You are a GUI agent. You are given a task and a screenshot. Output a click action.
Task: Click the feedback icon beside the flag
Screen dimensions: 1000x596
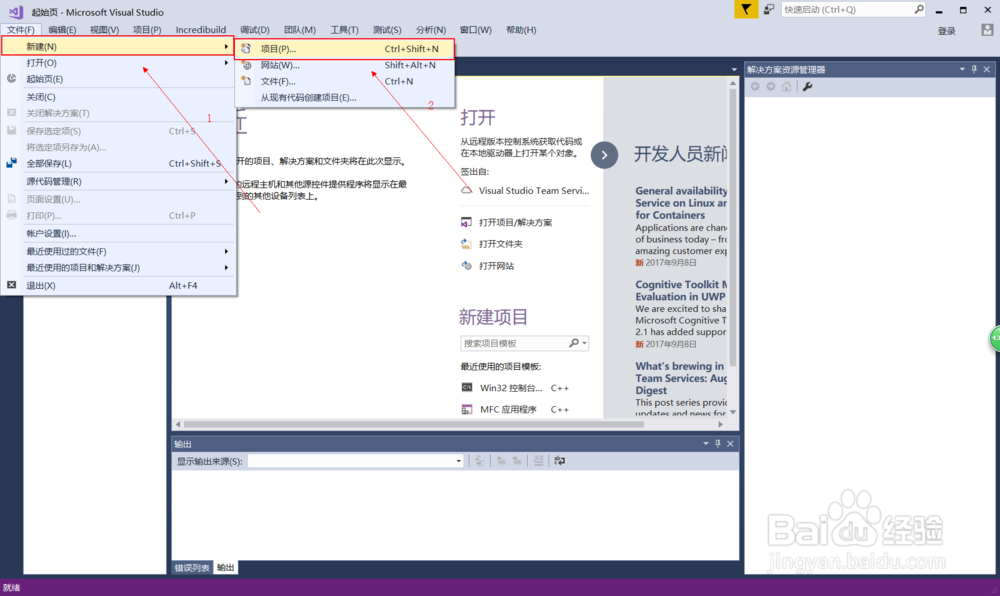[769, 10]
